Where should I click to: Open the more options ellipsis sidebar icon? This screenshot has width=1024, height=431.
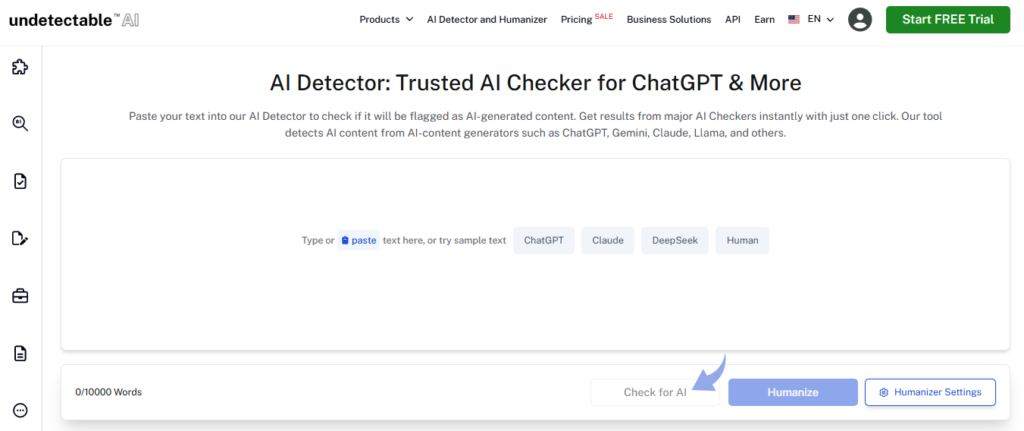(x=20, y=410)
